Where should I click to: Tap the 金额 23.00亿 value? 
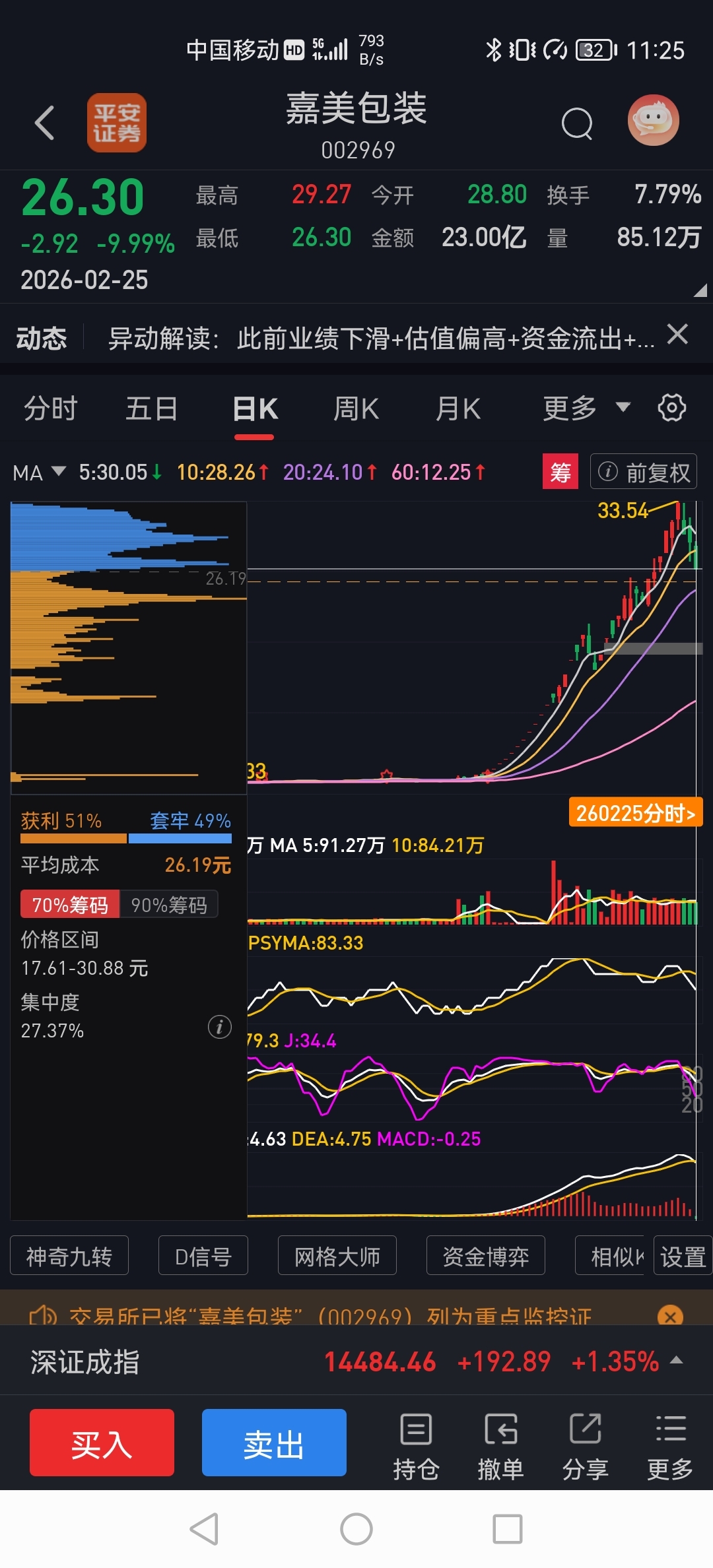pyautogui.click(x=484, y=237)
